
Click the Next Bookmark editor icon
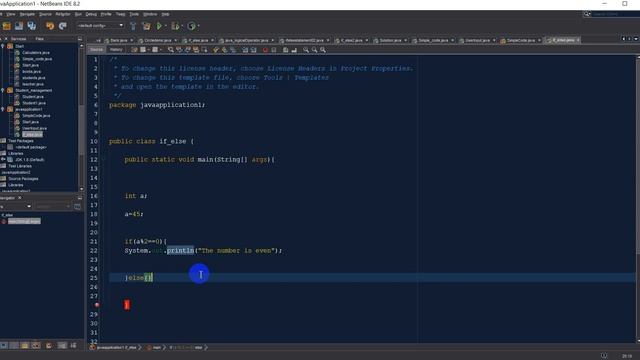[x=224, y=50]
